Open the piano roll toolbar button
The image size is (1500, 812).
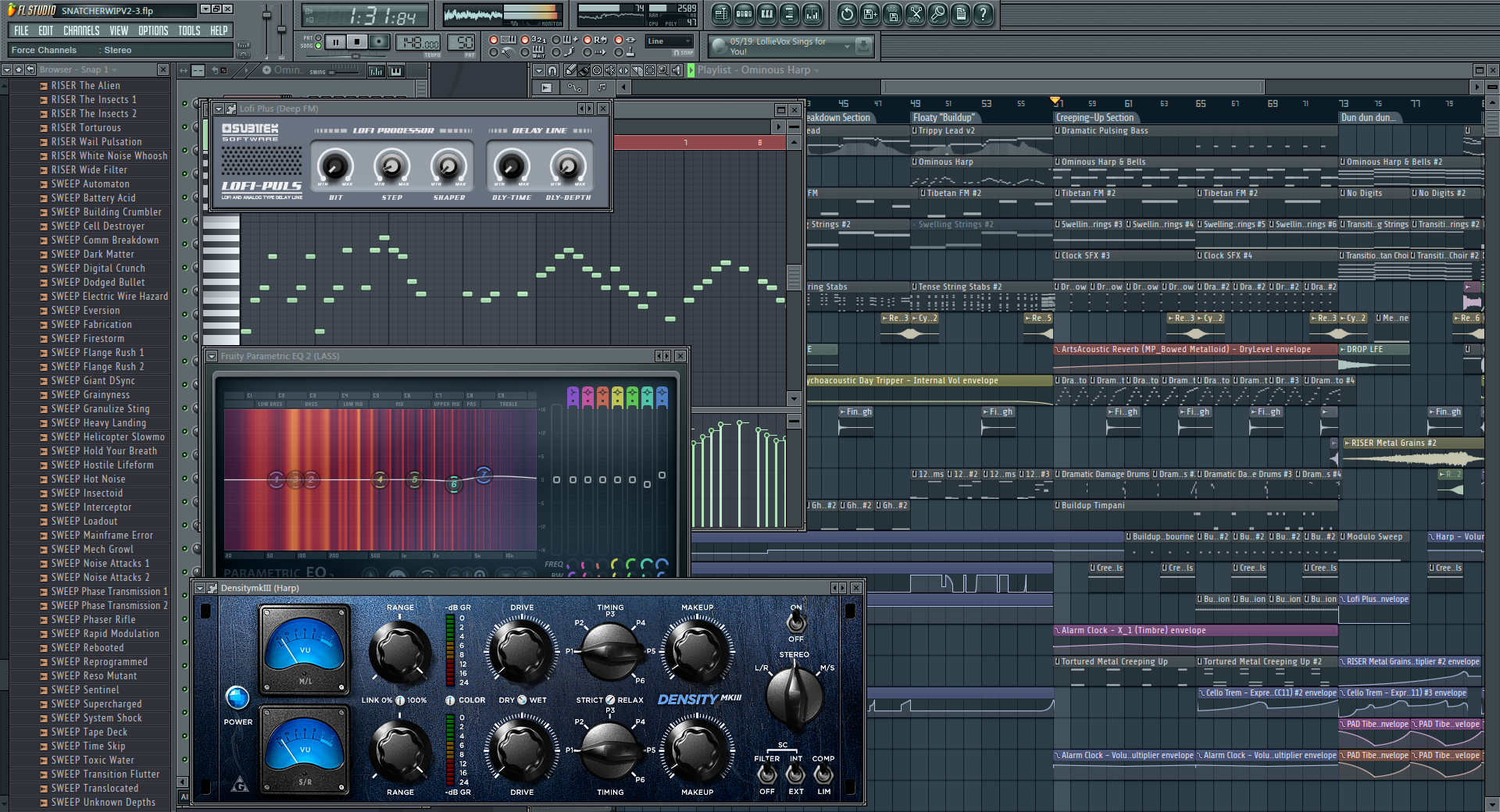point(767,14)
